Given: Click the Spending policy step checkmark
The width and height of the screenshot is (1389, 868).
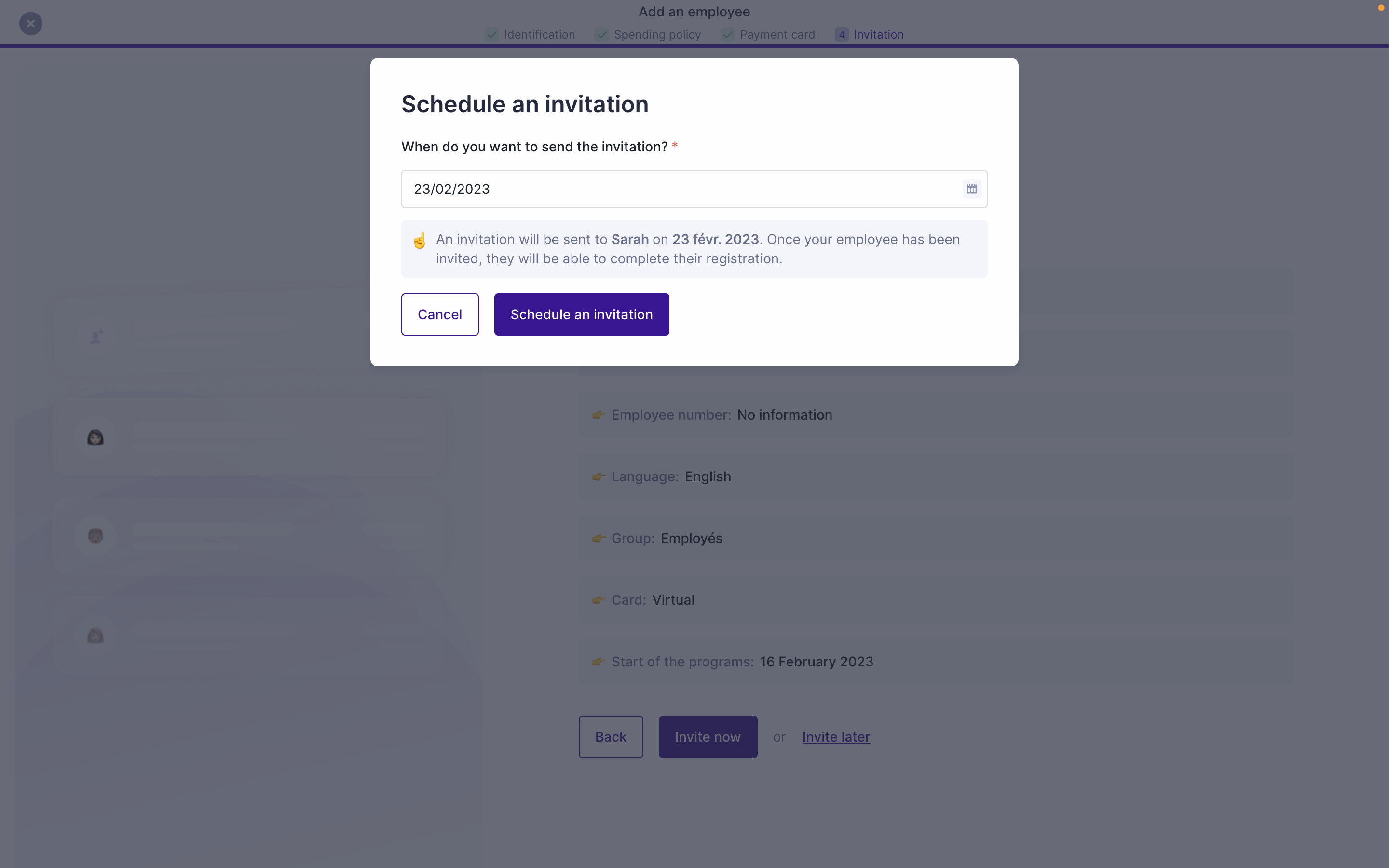Looking at the screenshot, I should (602, 34).
